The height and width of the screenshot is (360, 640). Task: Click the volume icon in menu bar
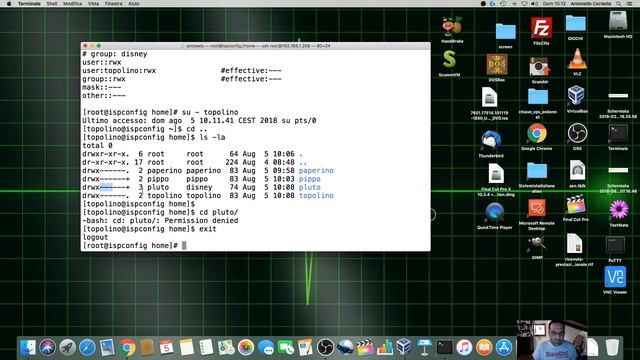click(x=534, y=3)
